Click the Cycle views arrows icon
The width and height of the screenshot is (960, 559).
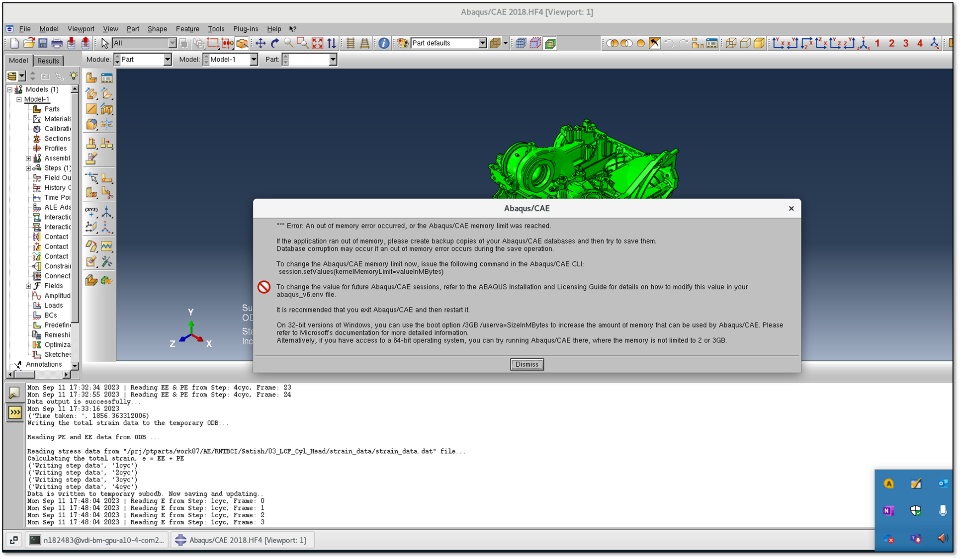click(331, 43)
